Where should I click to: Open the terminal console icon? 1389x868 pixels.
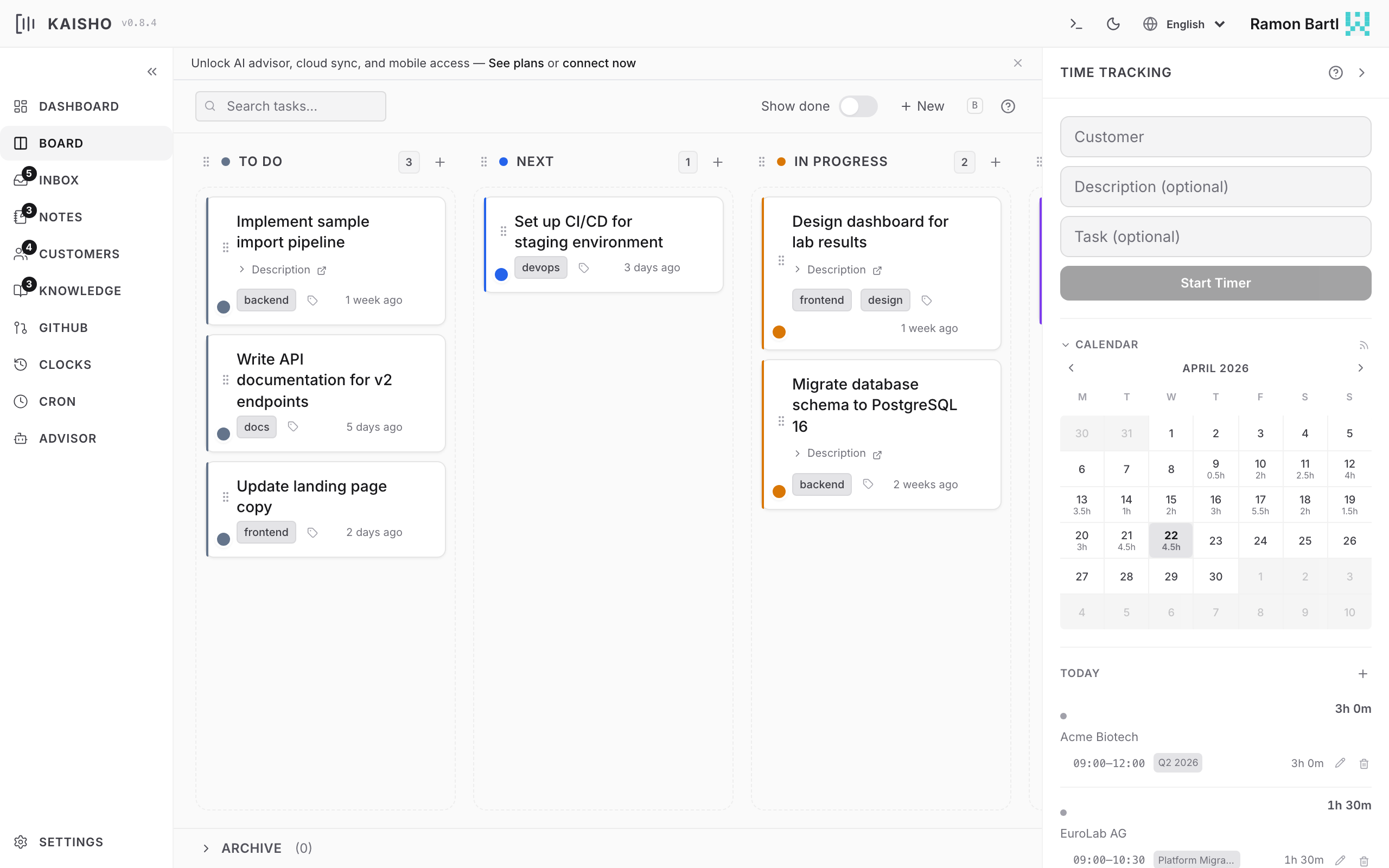1075,24
